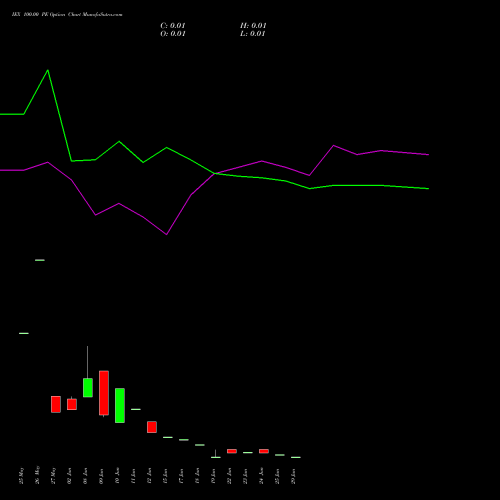Image resolution: width=500 pixels, height=500 pixels.
Task: Click the 26 May date label
Action: coord(38,475)
